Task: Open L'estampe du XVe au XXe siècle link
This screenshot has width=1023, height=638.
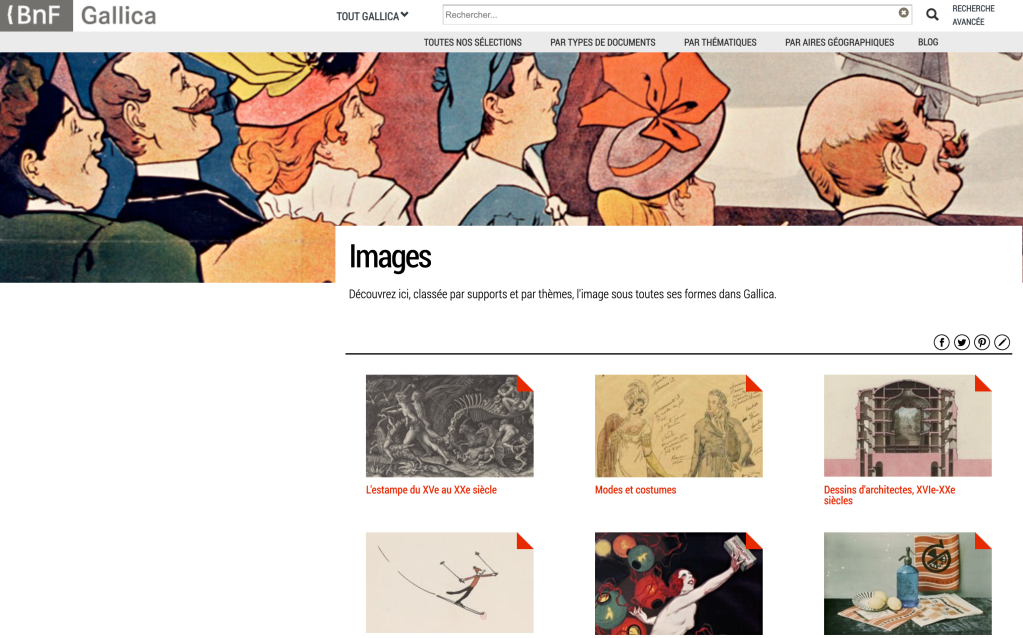Action: click(x=431, y=490)
